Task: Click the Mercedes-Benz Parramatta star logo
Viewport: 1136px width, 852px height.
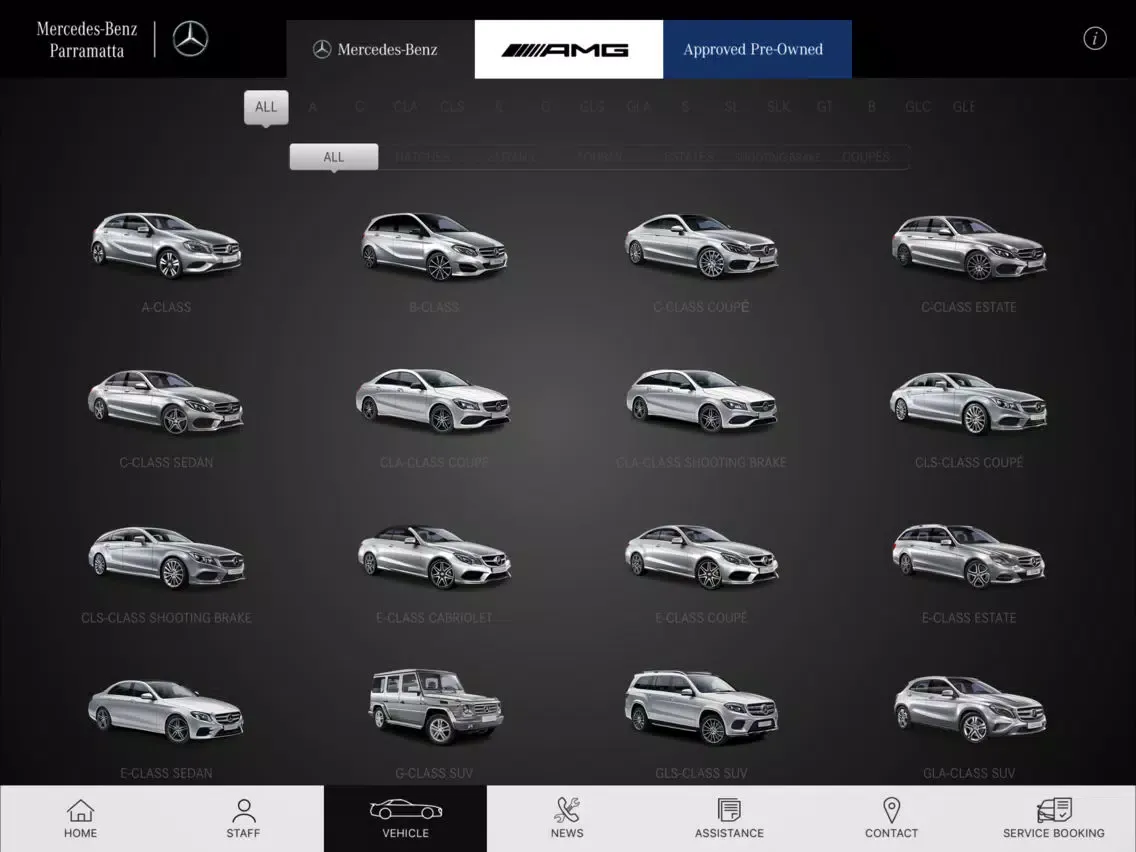Action: pyautogui.click(x=191, y=39)
